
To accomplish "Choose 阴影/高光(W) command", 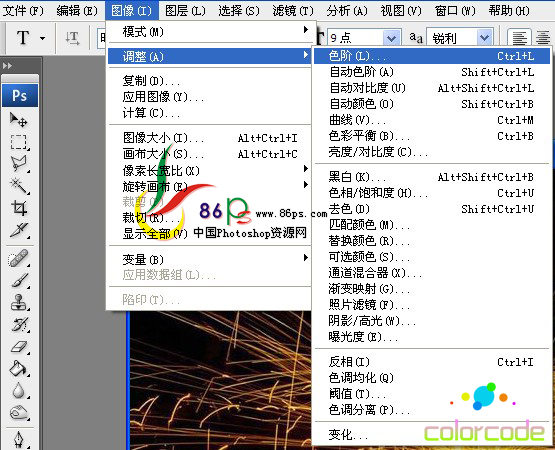I will tap(431, 321).
